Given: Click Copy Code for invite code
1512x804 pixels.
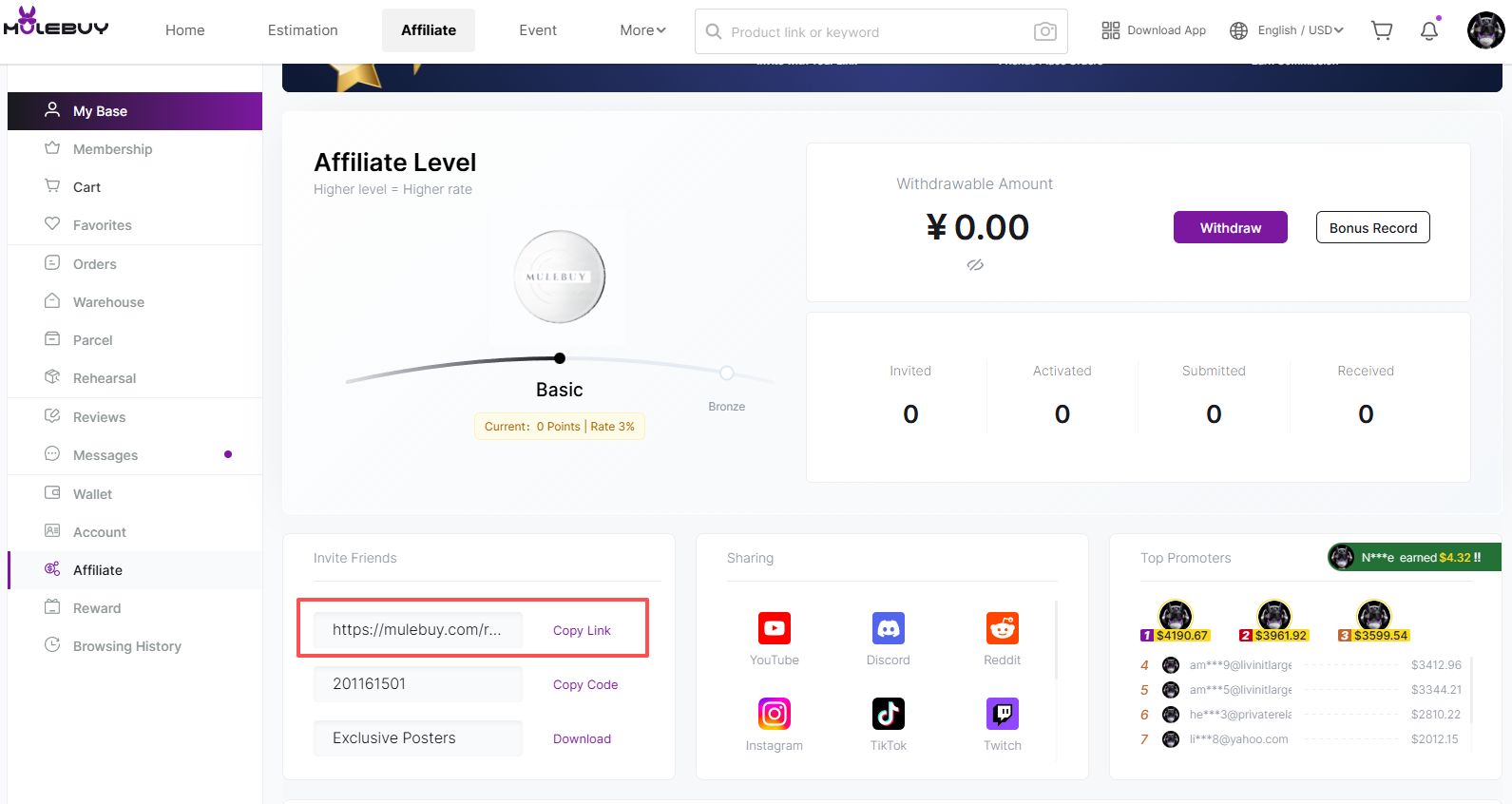Looking at the screenshot, I should coord(585,684).
